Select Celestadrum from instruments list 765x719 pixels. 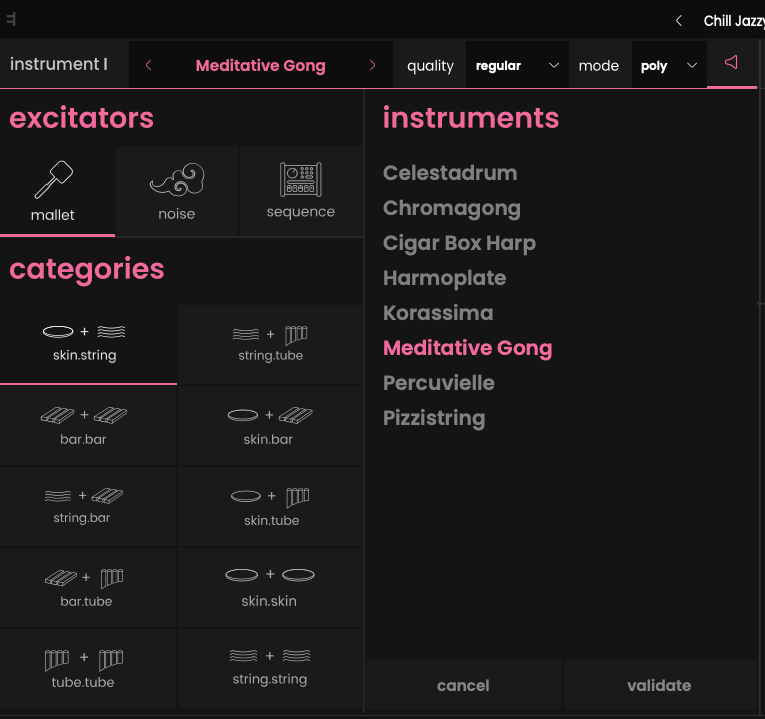click(x=450, y=173)
